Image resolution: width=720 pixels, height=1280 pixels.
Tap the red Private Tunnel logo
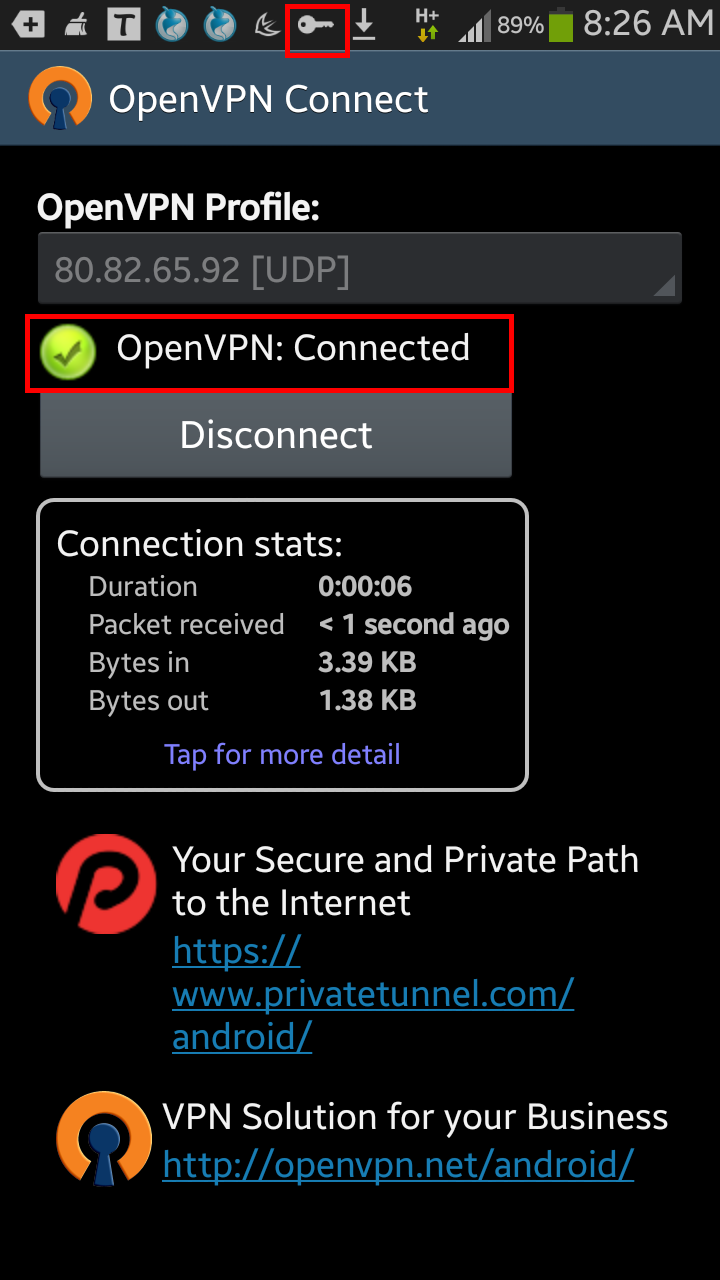[106, 884]
